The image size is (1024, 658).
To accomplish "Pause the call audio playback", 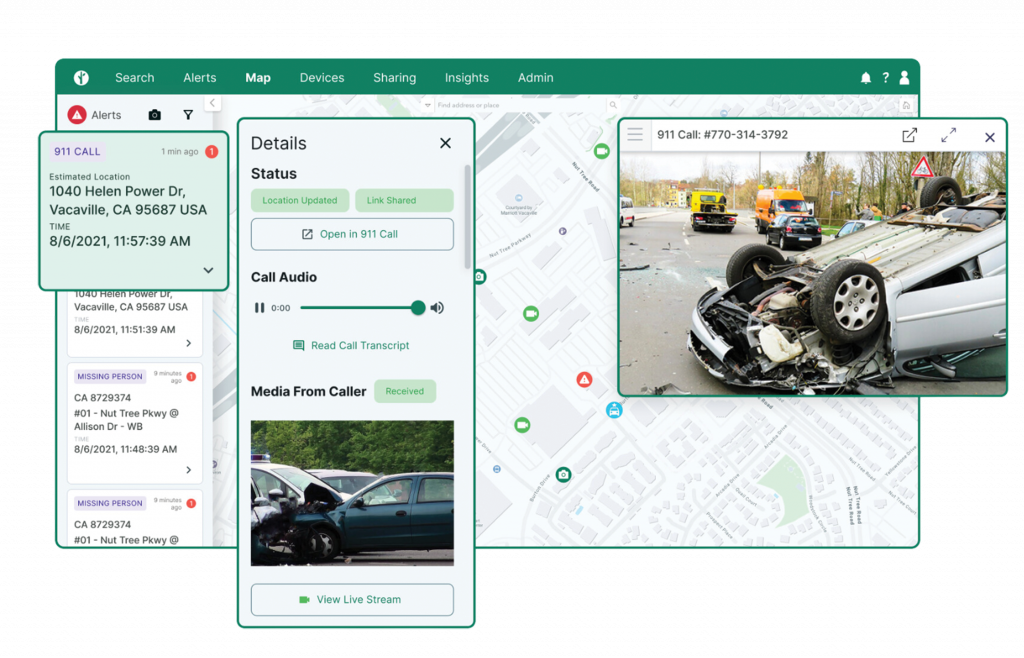I will point(260,308).
